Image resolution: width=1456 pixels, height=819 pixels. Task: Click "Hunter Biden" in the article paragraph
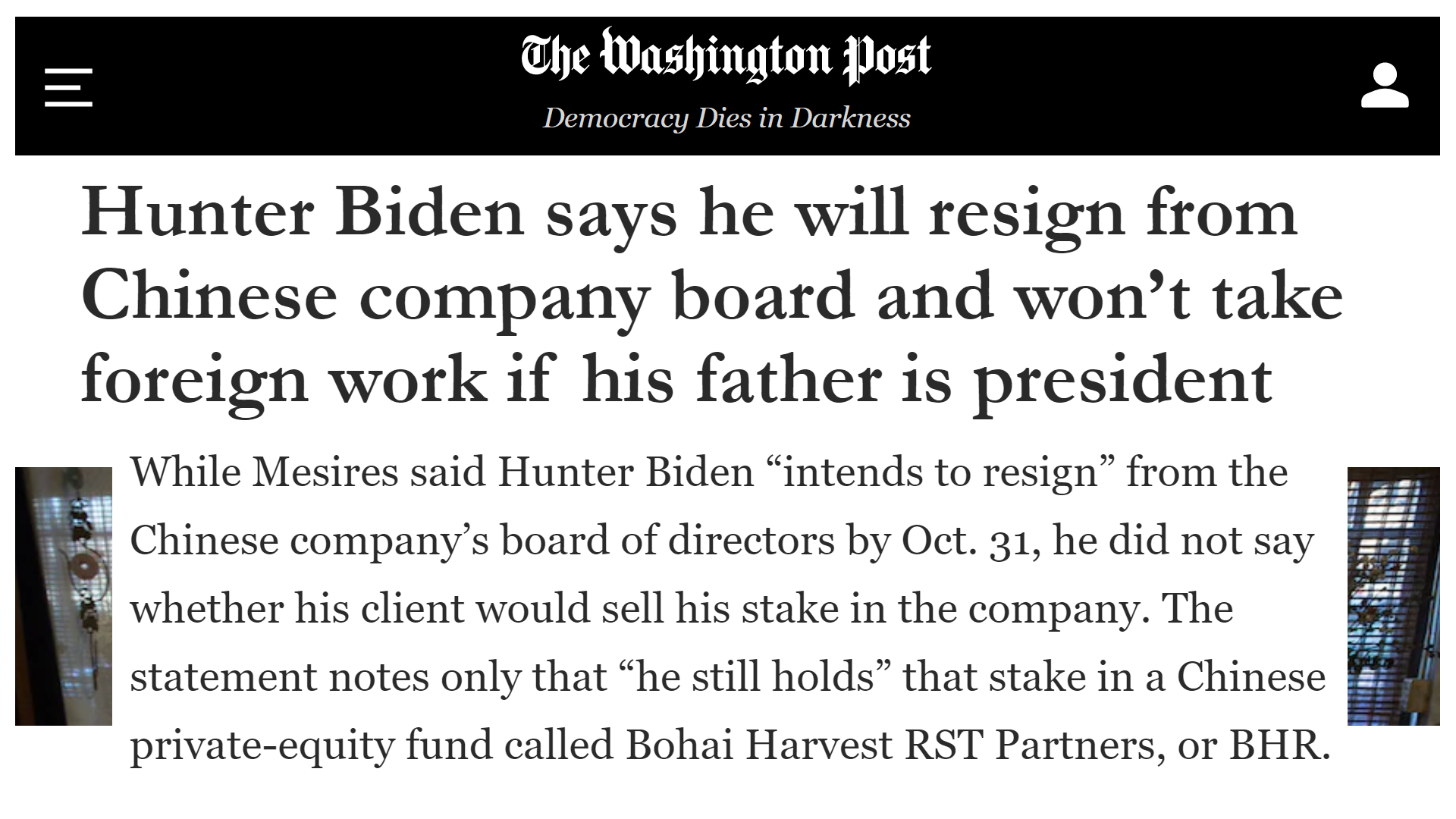tap(626, 472)
